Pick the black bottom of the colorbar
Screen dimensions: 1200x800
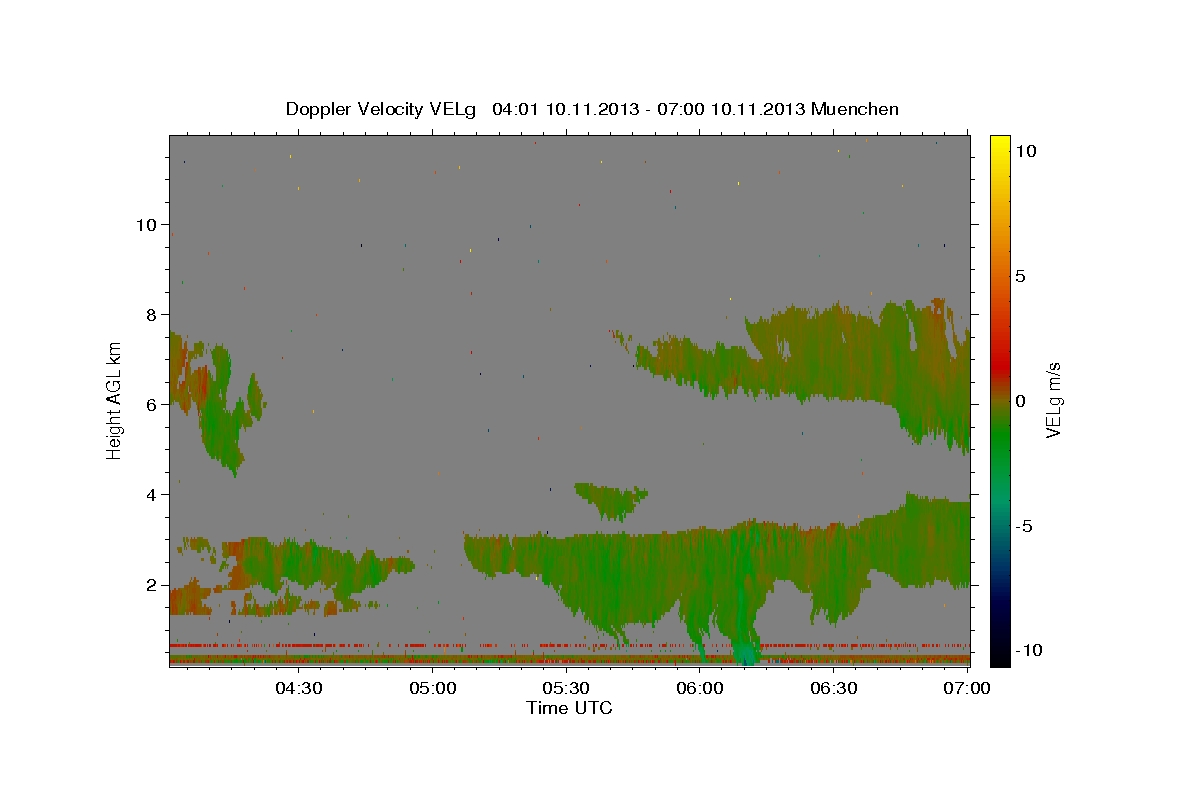pos(999,655)
